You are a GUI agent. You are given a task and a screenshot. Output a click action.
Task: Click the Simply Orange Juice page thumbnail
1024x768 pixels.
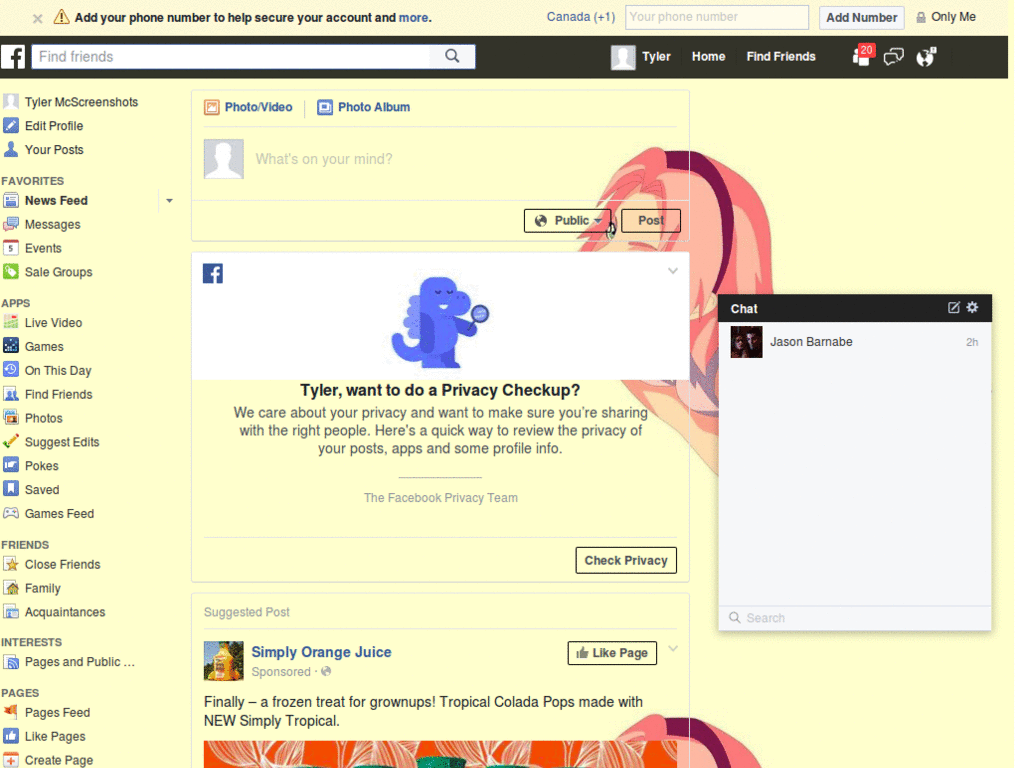(x=223, y=661)
